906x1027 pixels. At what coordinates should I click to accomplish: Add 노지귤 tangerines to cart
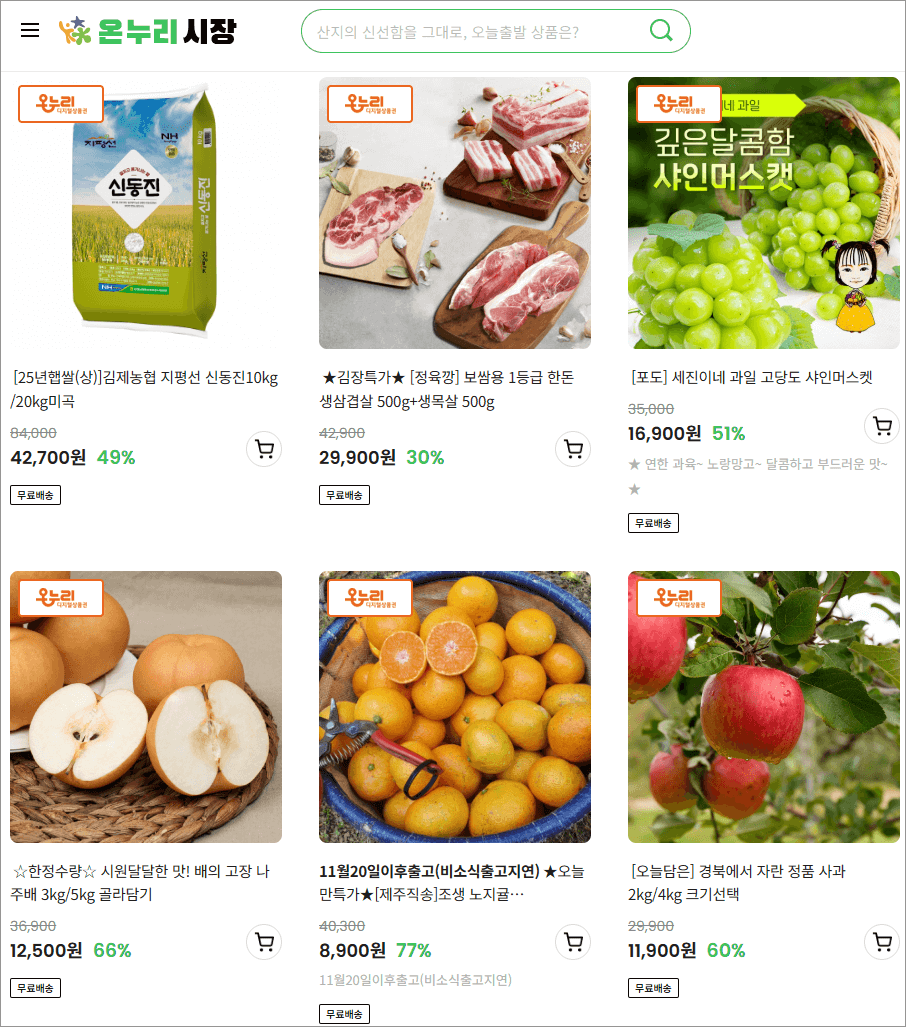[573, 943]
